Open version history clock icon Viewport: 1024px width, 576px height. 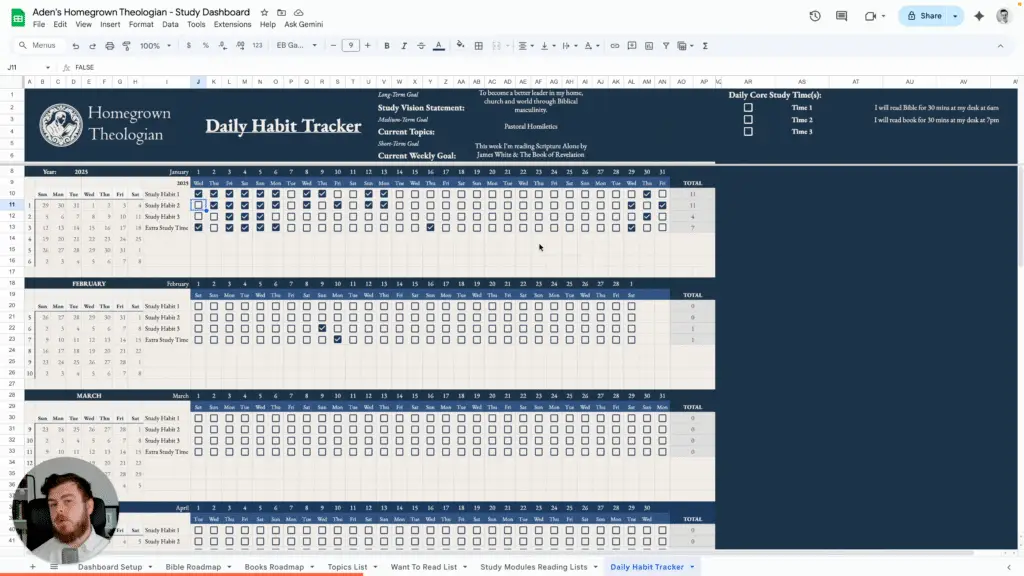pyautogui.click(x=815, y=16)
